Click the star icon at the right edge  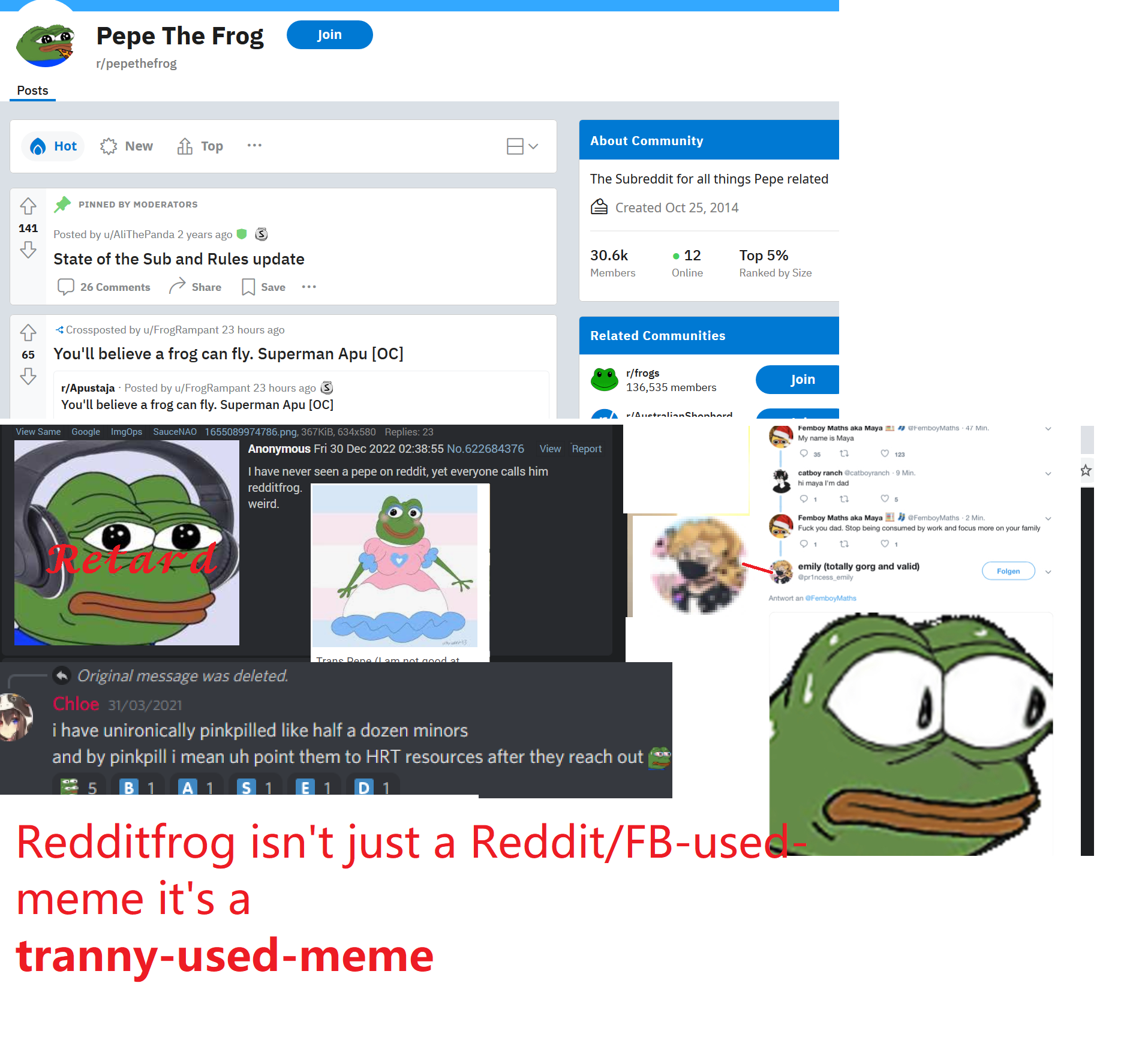point(1086,470)
